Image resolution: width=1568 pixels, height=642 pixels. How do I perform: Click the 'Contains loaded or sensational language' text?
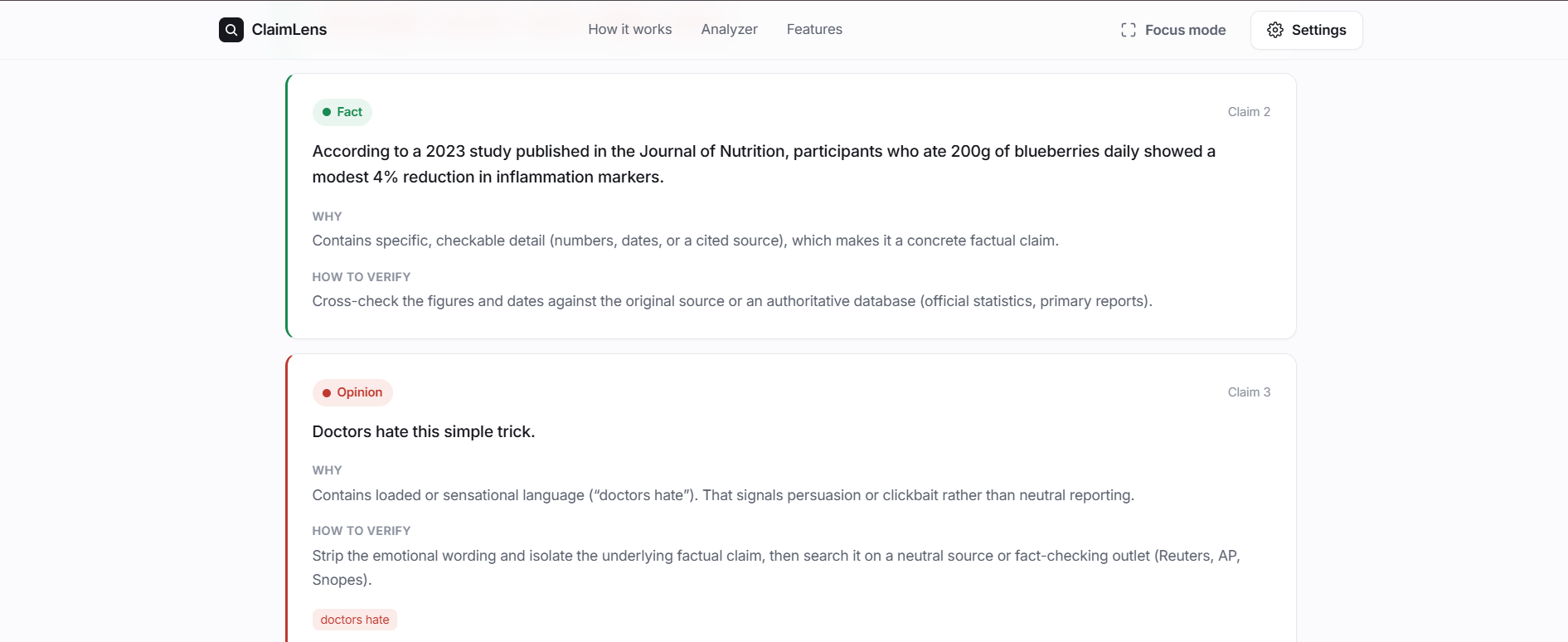pos(723,495)
